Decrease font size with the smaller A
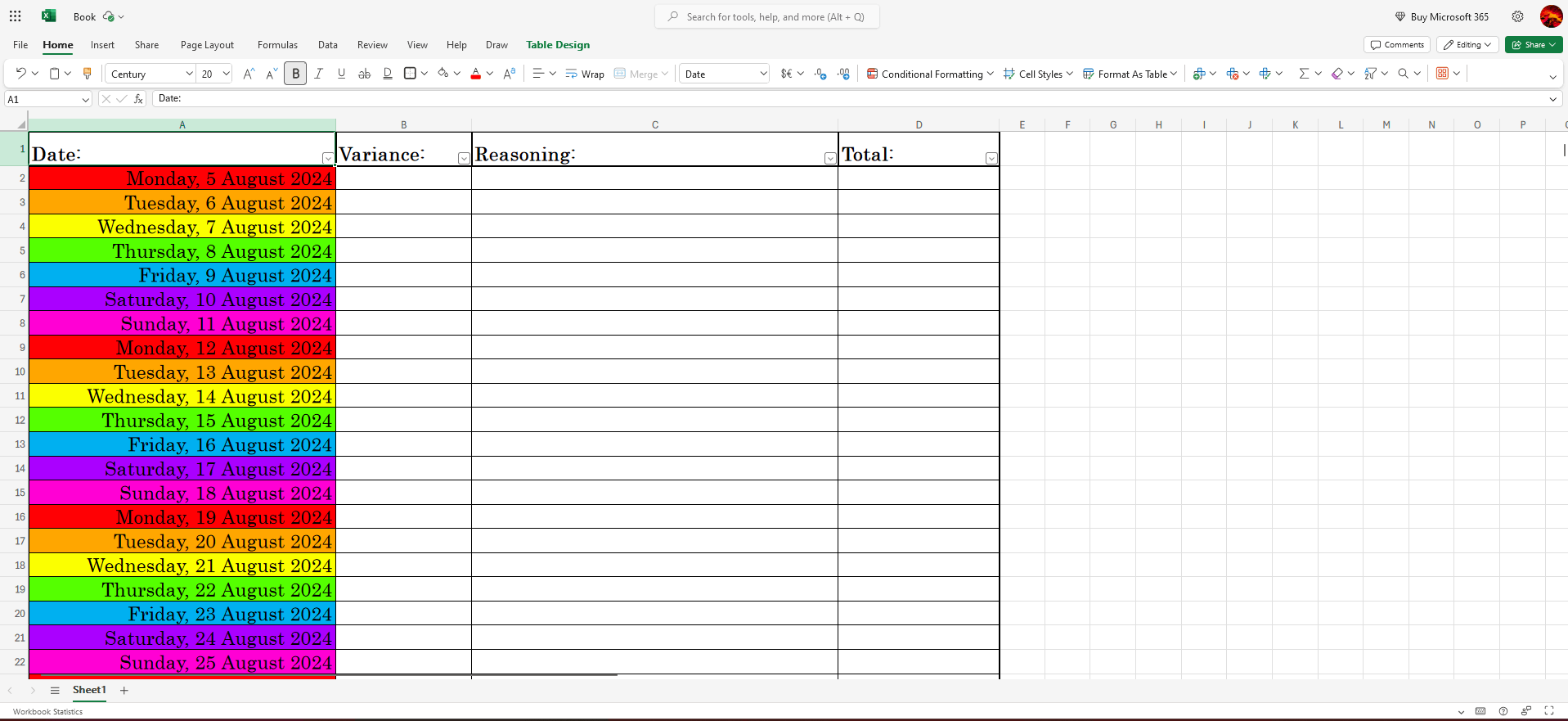This screenshot has height=721, width=1568. [x=272, y=74]
